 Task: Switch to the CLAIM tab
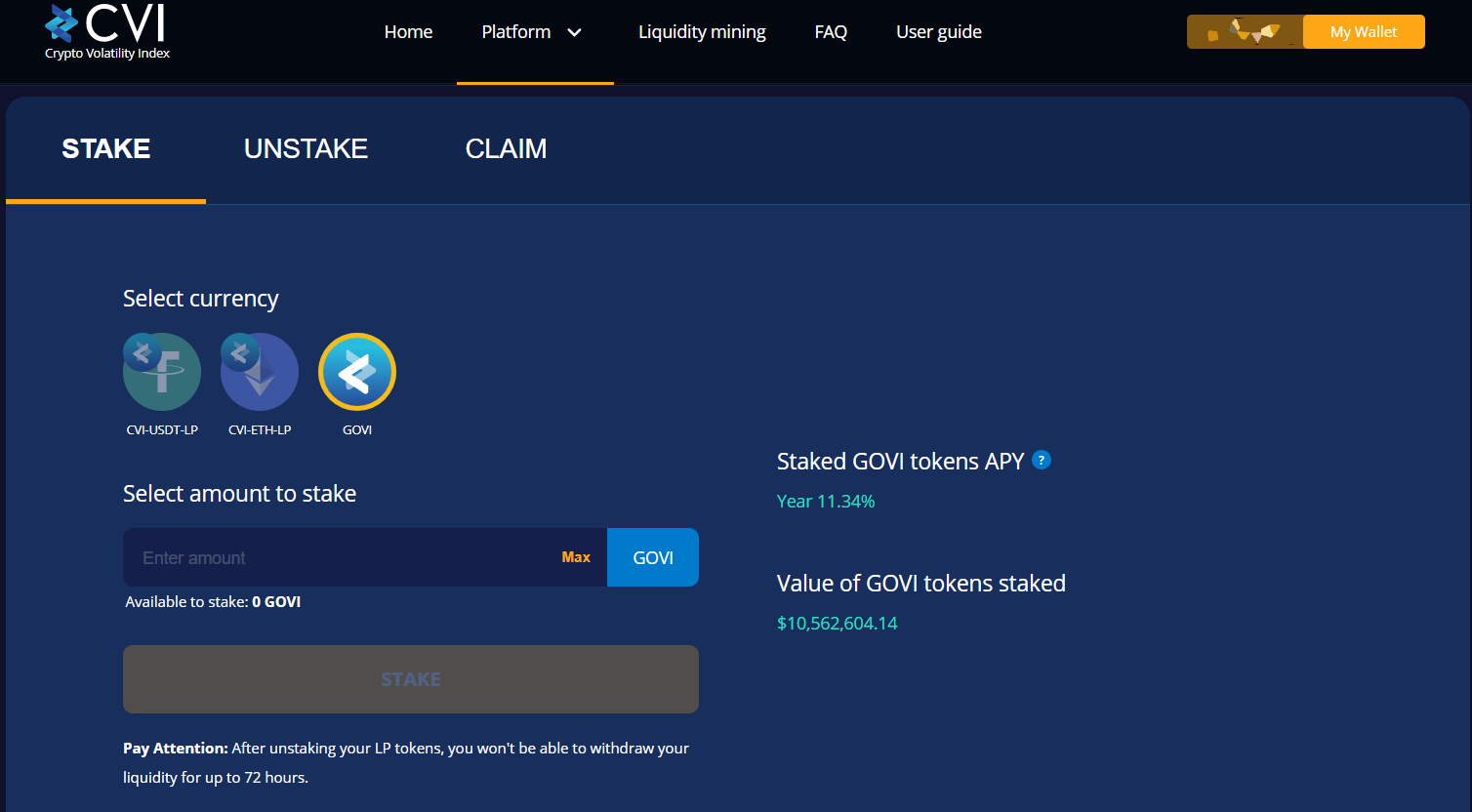click(506, 148)
